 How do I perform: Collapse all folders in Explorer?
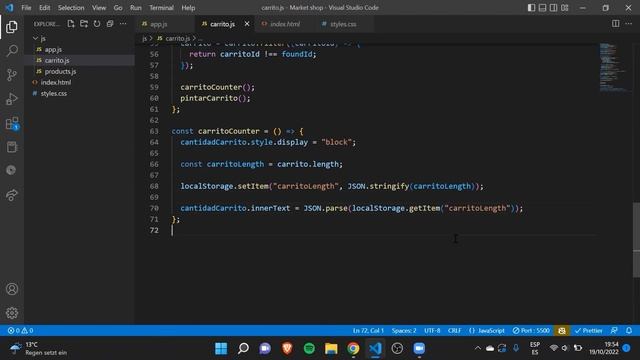click(110, 24)
